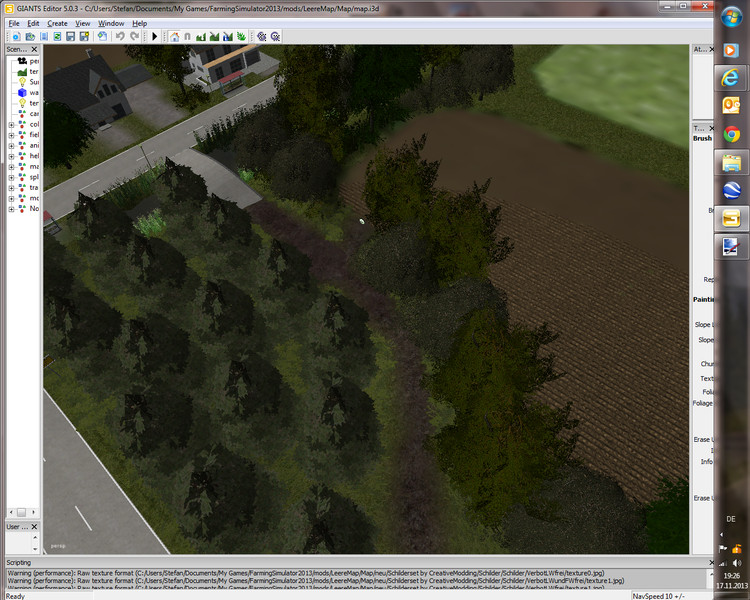
Task: Activate the terrain sculpt mode icon
Action: click(x=201, y=36)
